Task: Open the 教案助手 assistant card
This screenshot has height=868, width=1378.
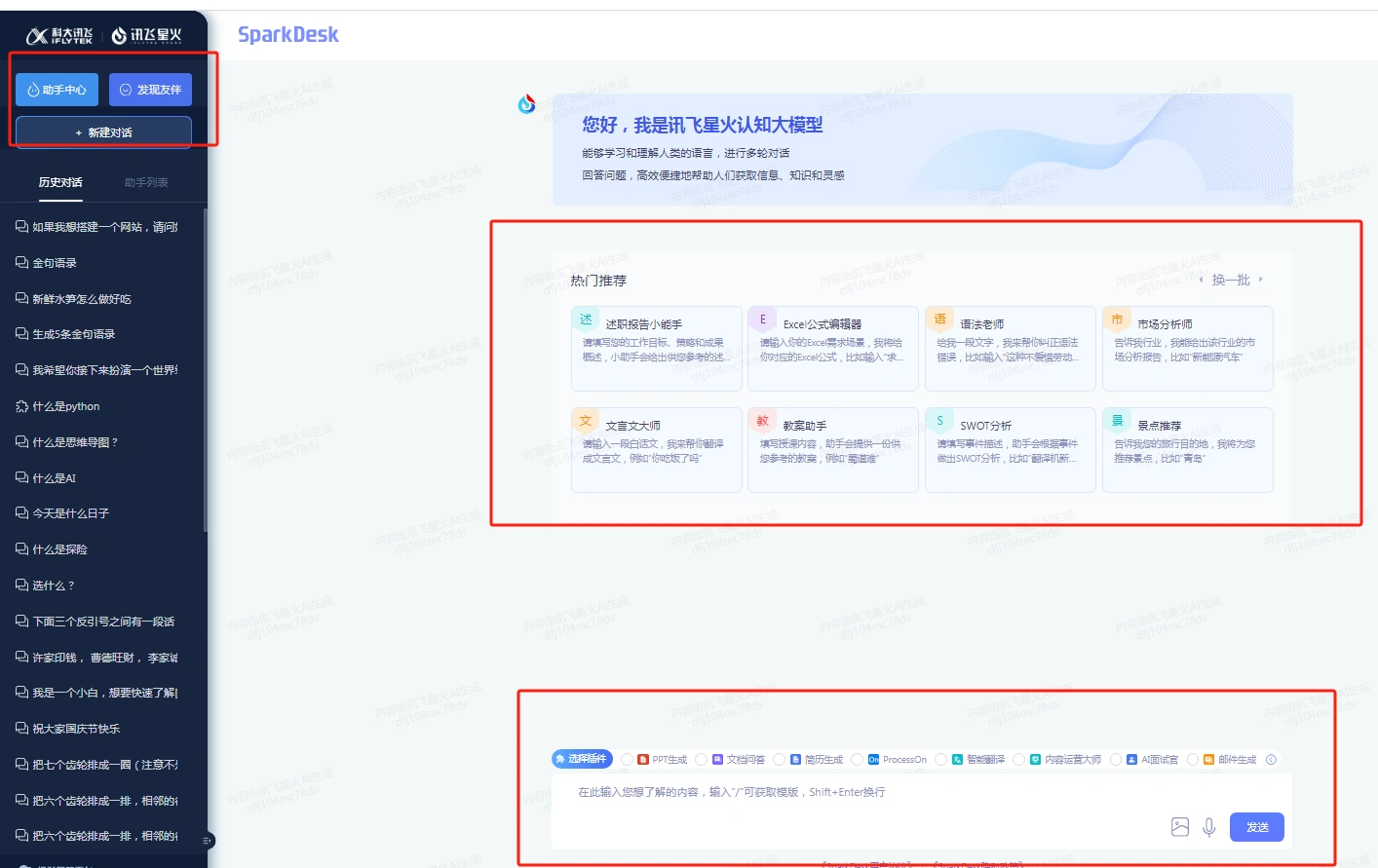Action: click(833, 450)
